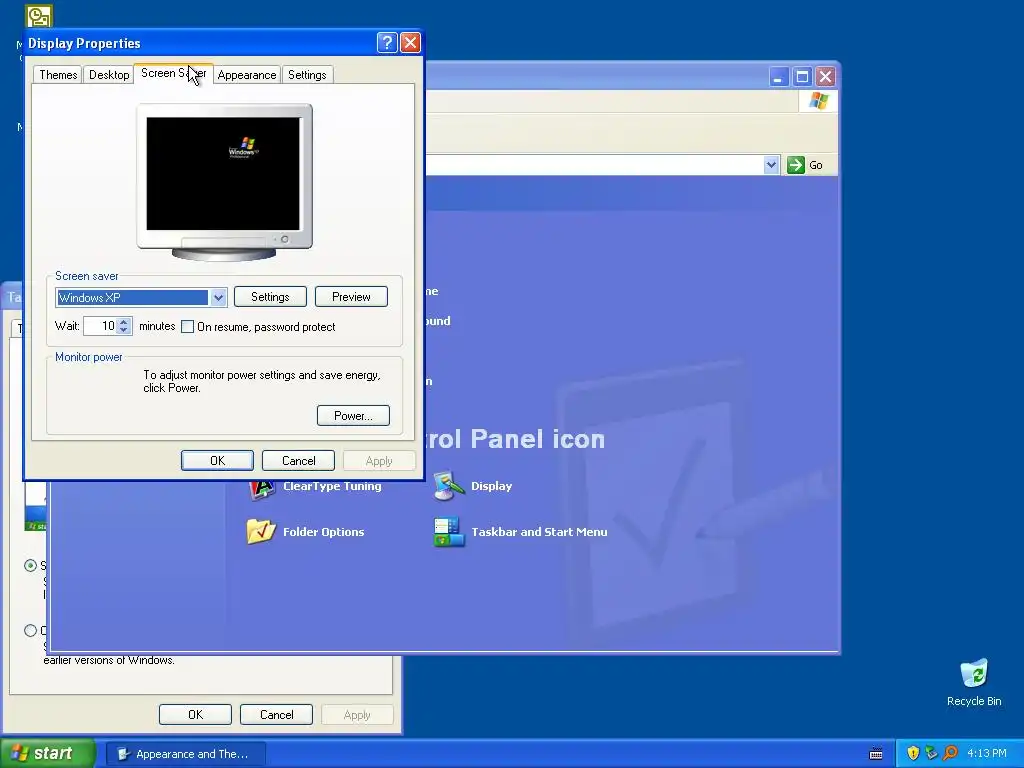Click the security shield tray icon

tap(913, 753)
